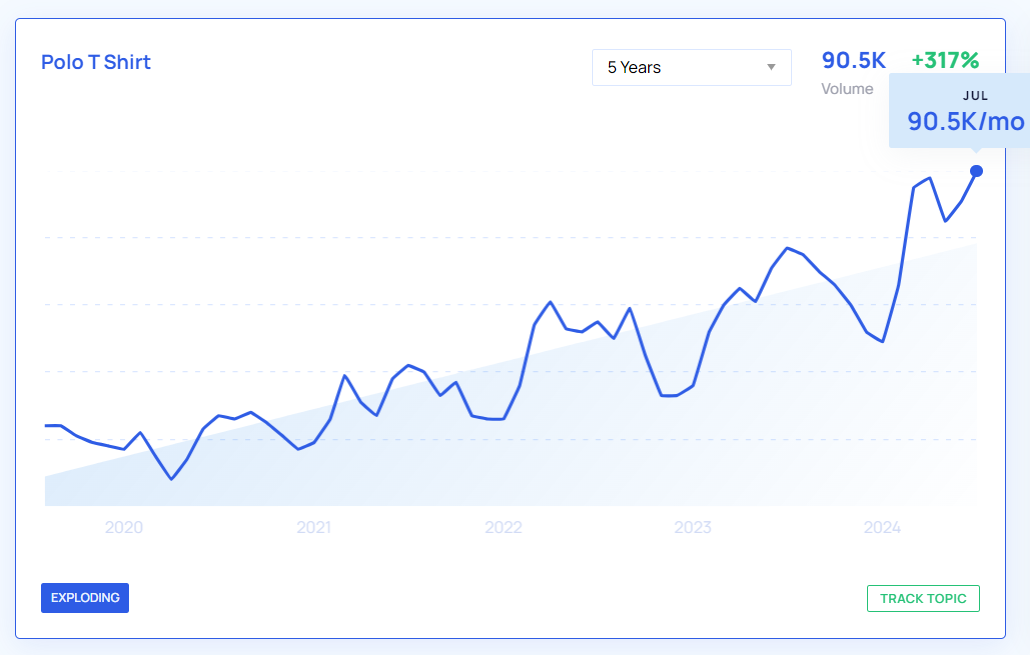This screenshot has width=1030, height=655.
Task: Click the EXPLODING status badge
Action: pos(85,598)
